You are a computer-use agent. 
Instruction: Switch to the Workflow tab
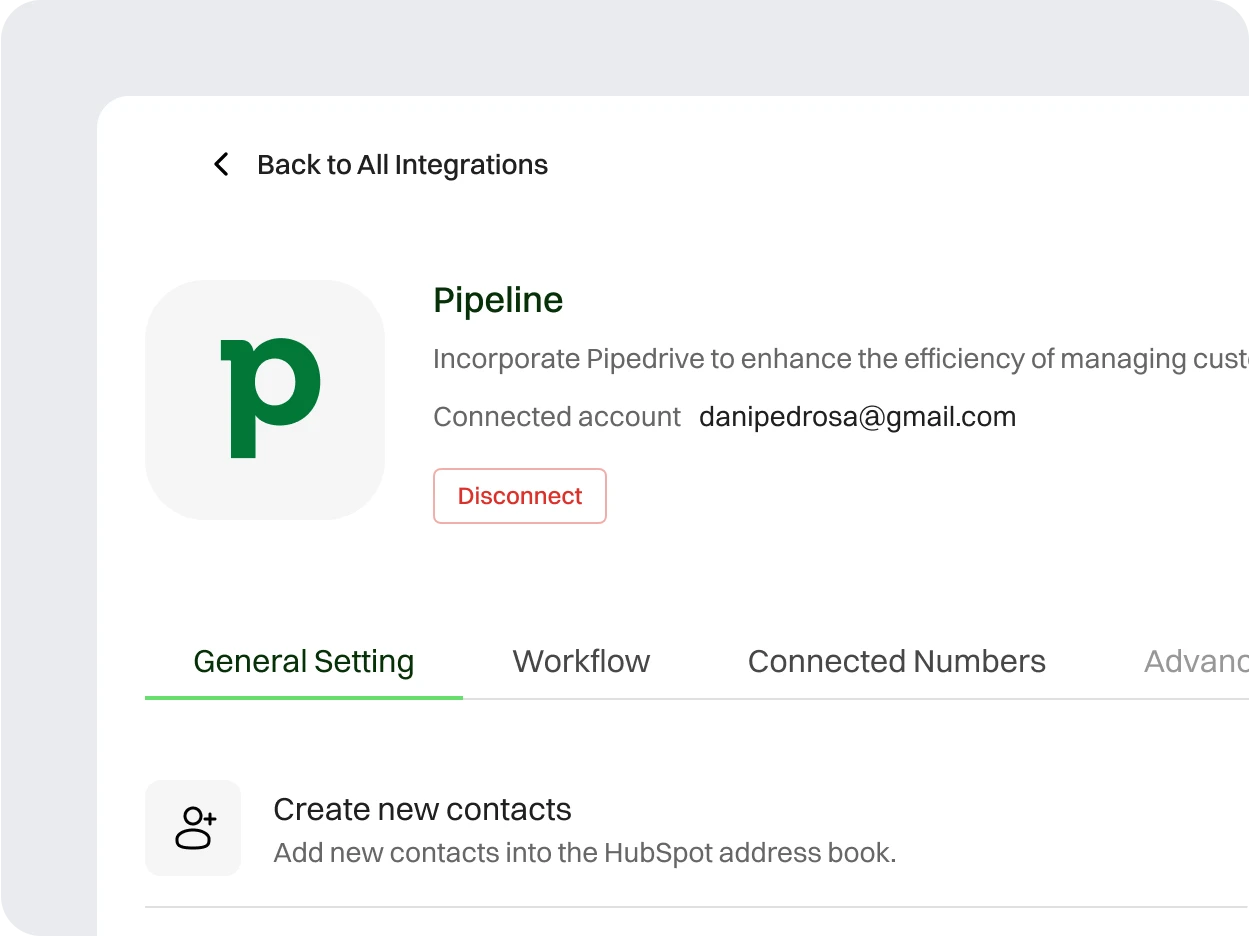point(581,662)
